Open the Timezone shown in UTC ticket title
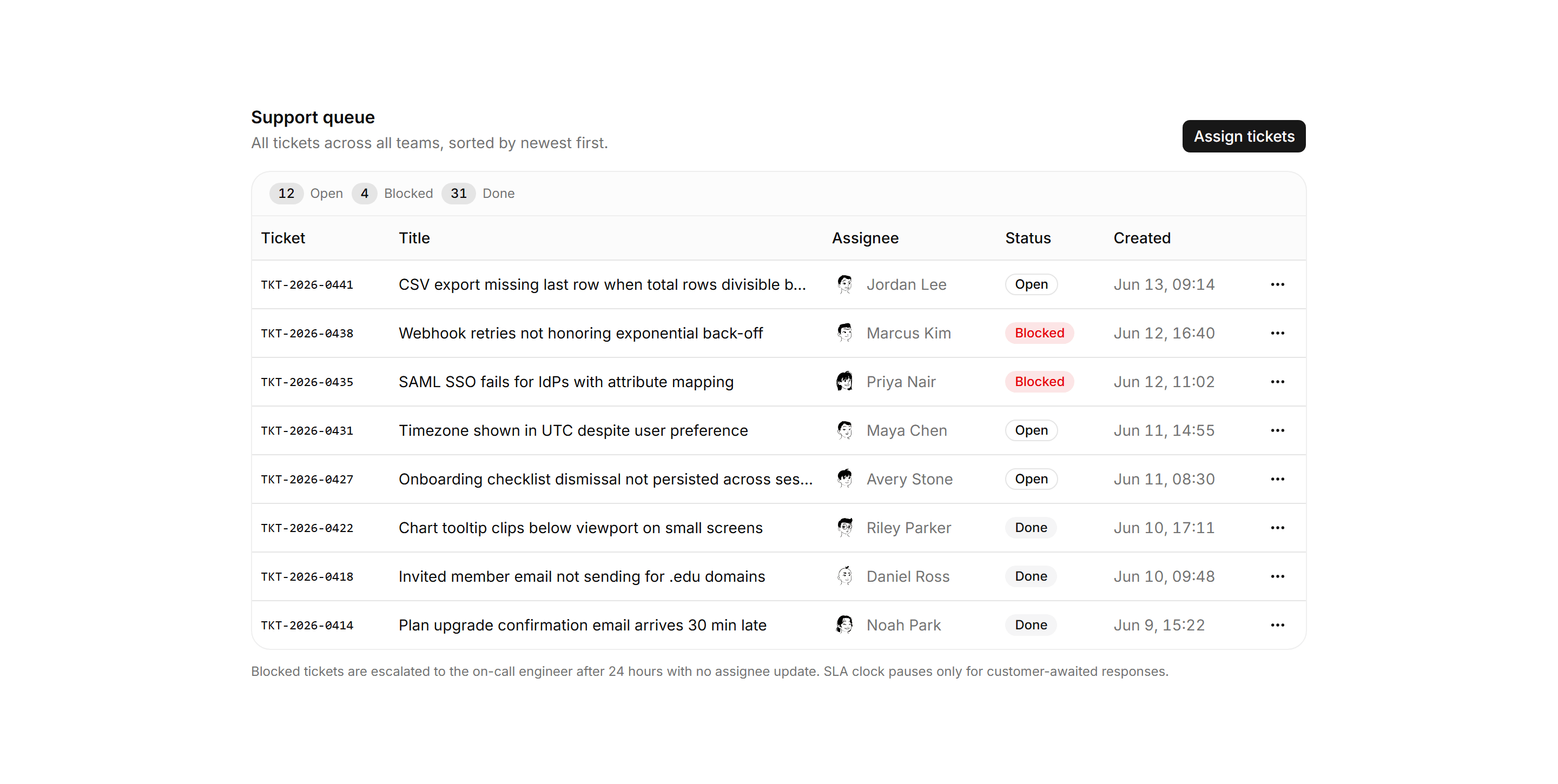 pyautogui.click(x=573, y=430)
